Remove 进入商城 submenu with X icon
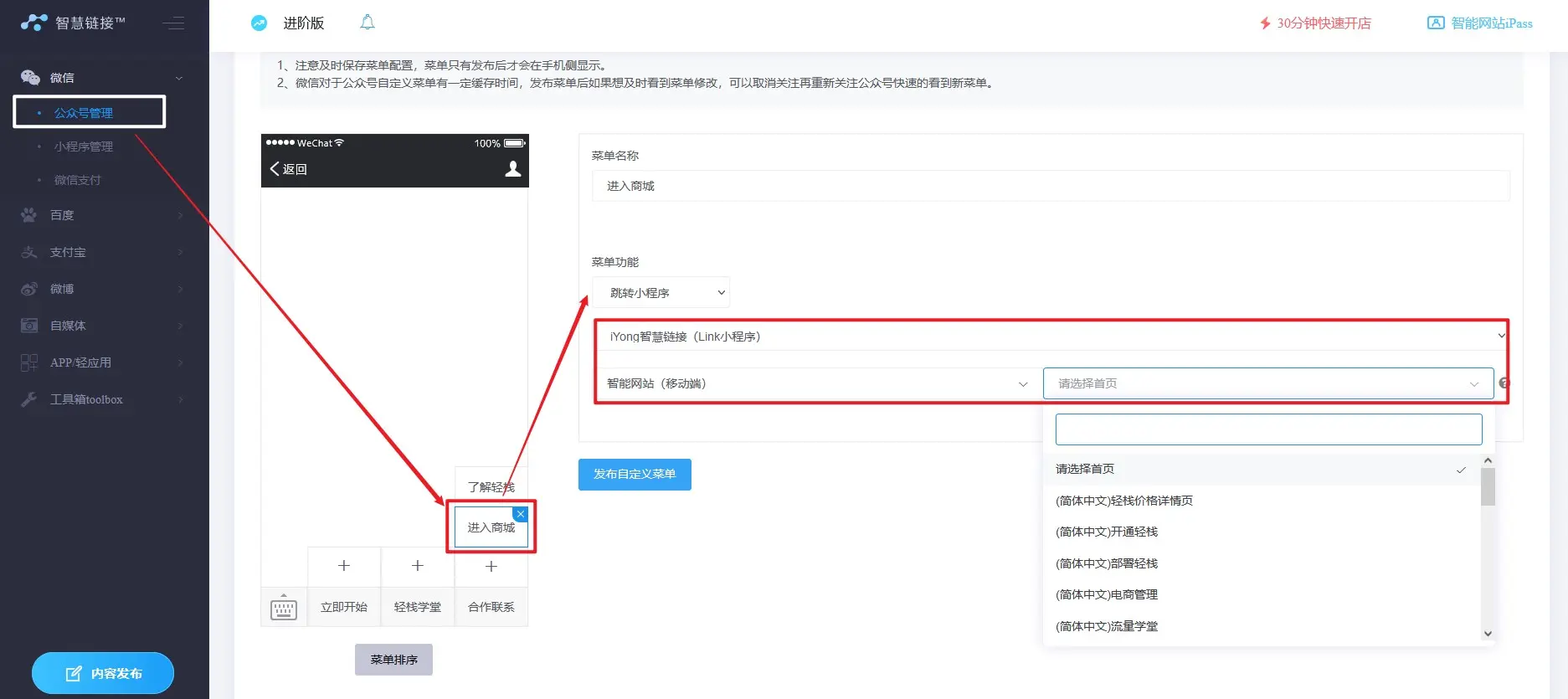Screen dimensions: 1568x699 [521, 514]
